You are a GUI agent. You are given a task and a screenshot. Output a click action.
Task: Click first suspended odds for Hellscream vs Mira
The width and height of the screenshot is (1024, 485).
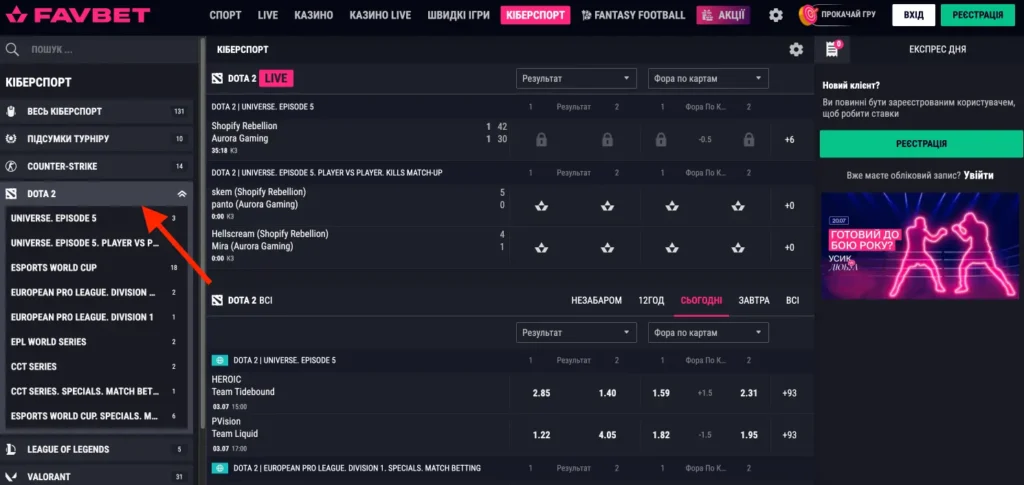[x=541, y=248]
